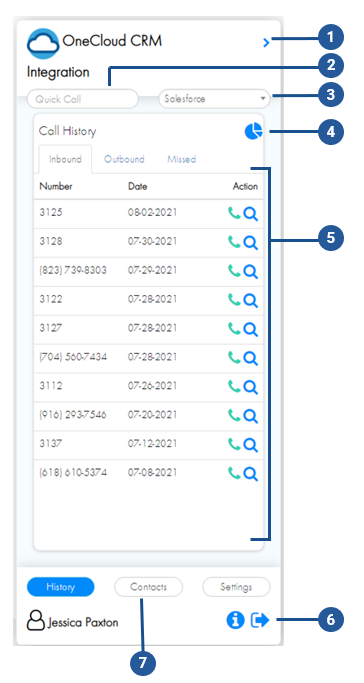The width and height of the screenshot is (364, 683).
Task: Call back number 3122 via phone icon
Action: (x=234, y=300)
